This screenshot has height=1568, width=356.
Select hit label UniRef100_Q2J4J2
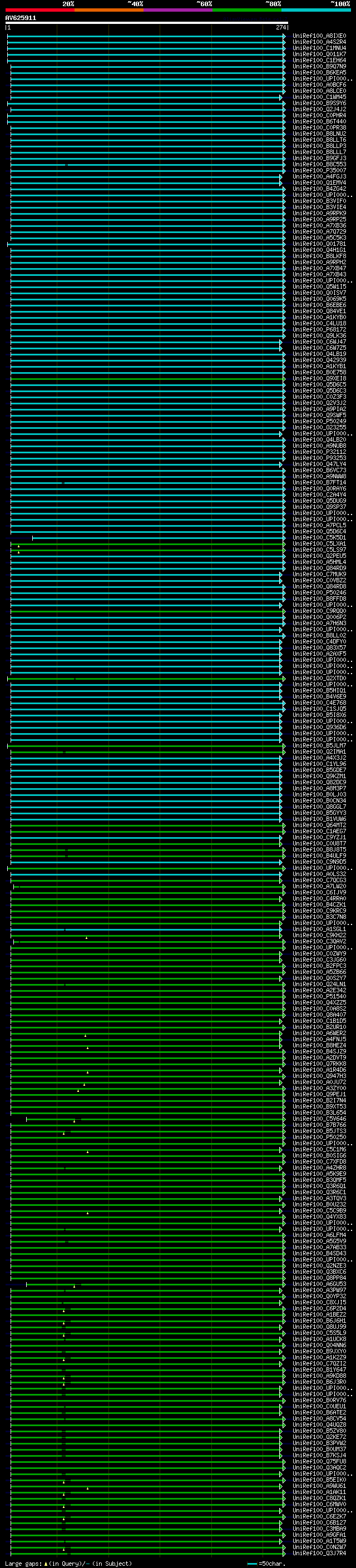tap(319, 110)
